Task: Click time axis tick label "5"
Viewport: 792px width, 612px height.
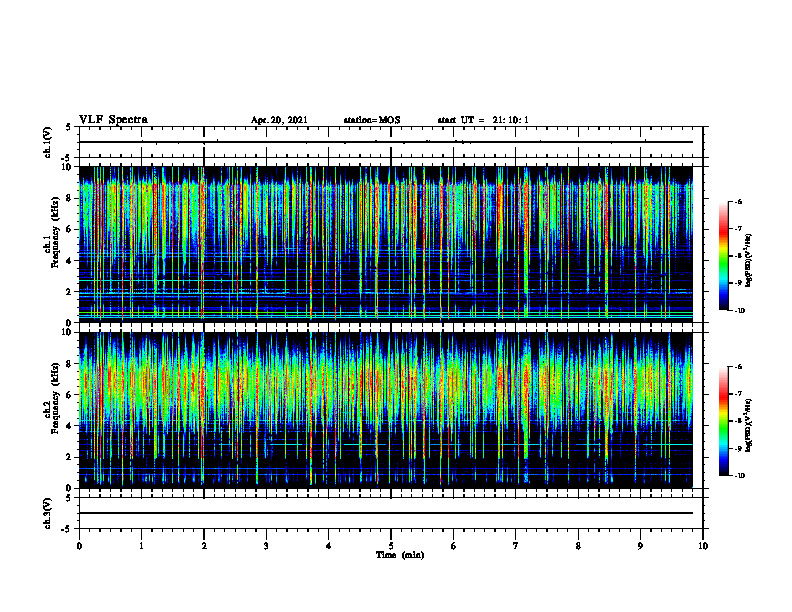Action: tap(391, 546)
